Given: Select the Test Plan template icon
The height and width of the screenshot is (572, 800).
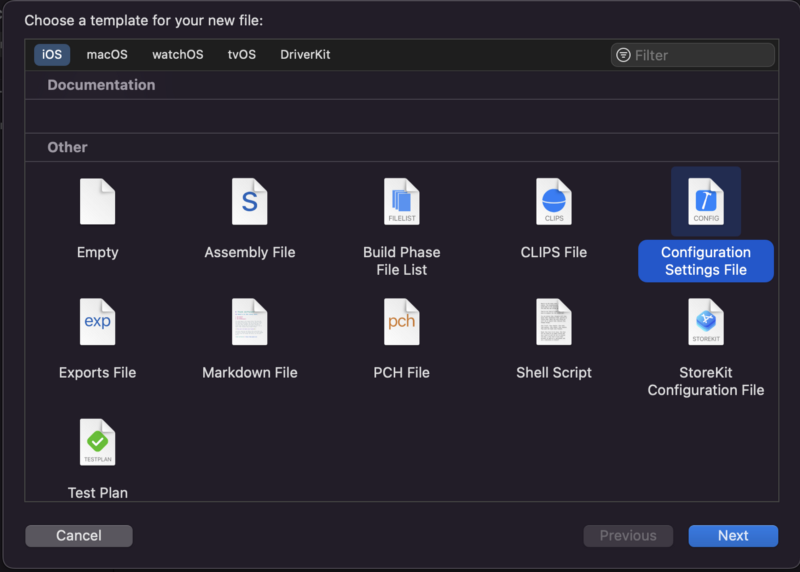Looking at the screenshot, I should pyautogui.click(x=97, y=442).
